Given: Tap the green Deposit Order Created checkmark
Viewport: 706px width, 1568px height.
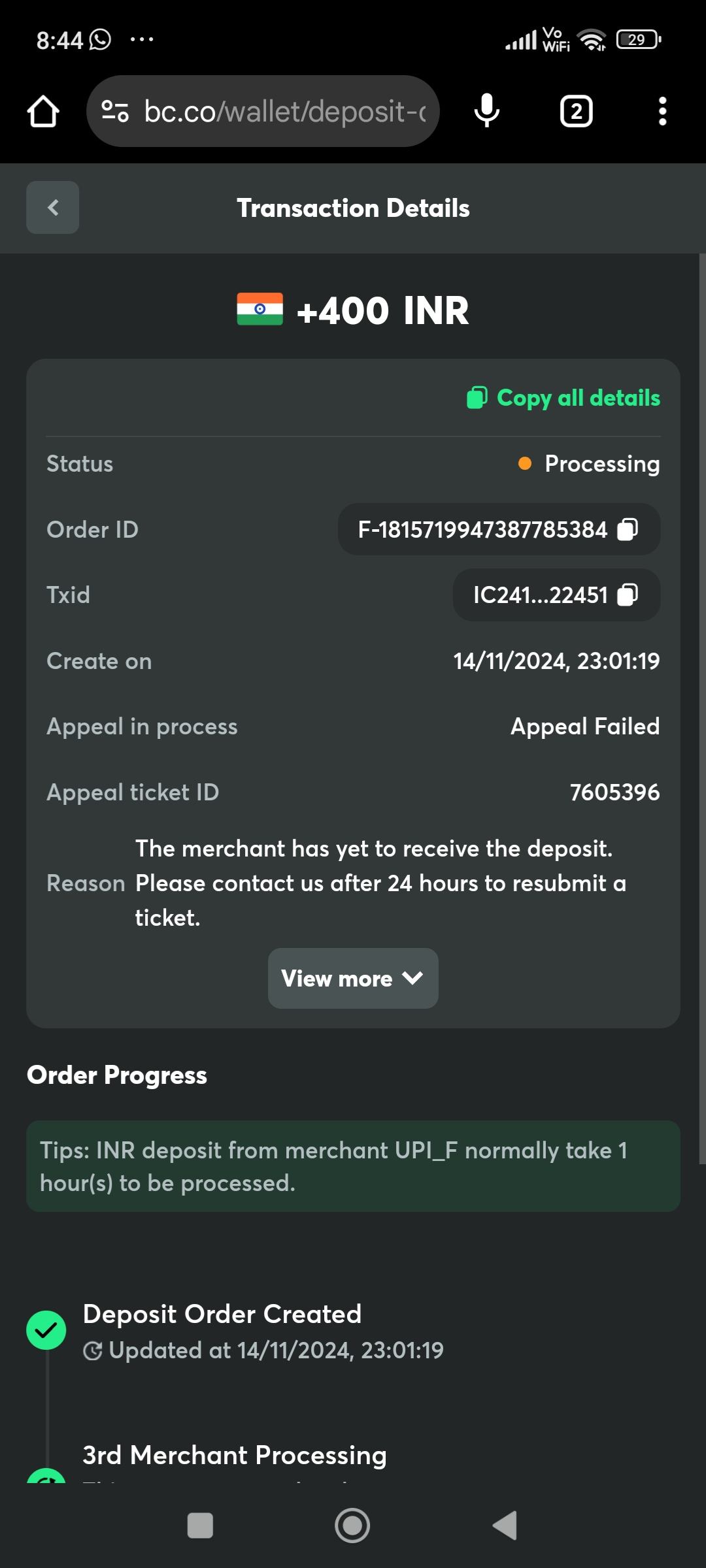Looking at the screenshot, I should coord(46,1330).
